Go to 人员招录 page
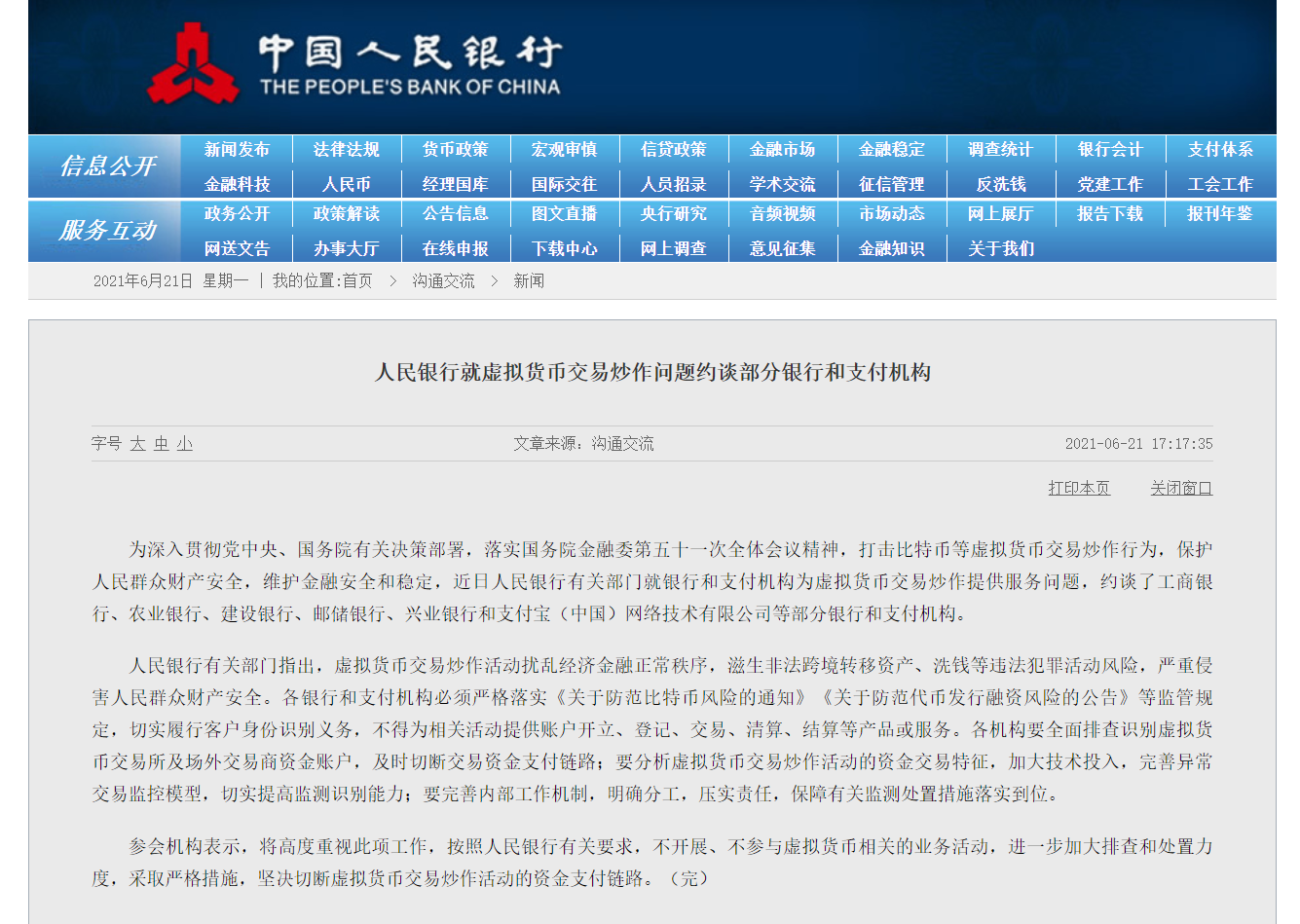 coord(673,184)
